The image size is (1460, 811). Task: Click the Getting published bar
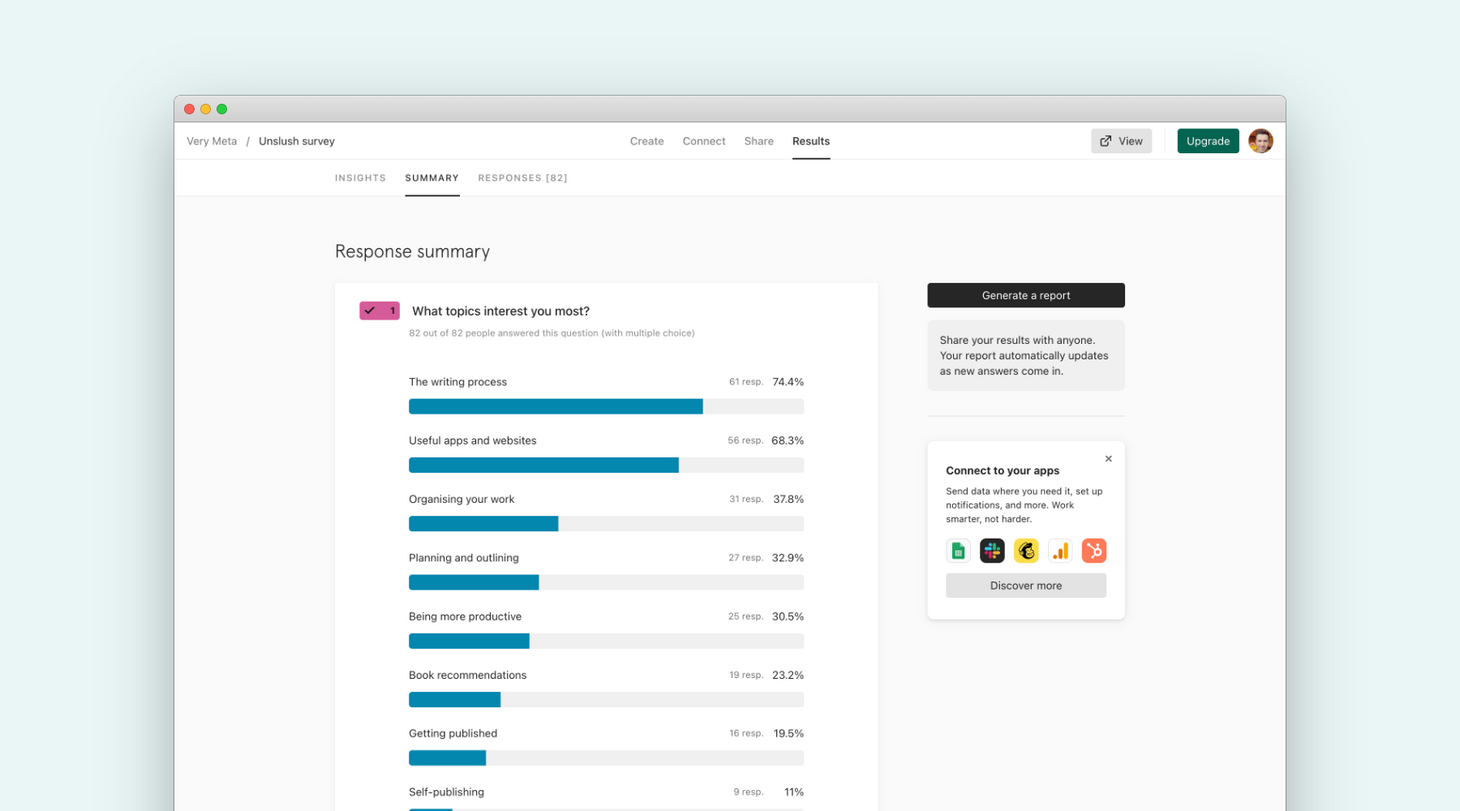pyautogui.click(x=606, y=758)
